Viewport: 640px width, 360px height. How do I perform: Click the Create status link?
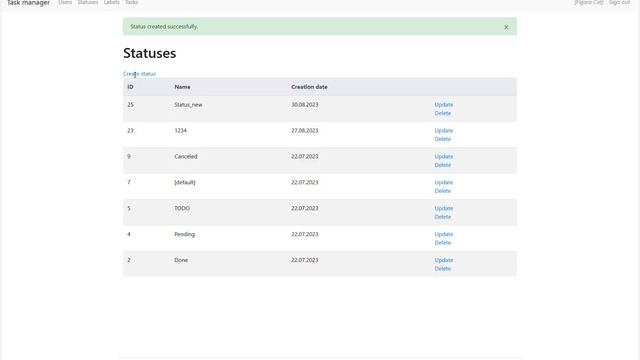pyautogui.click(x=139, y=74)
